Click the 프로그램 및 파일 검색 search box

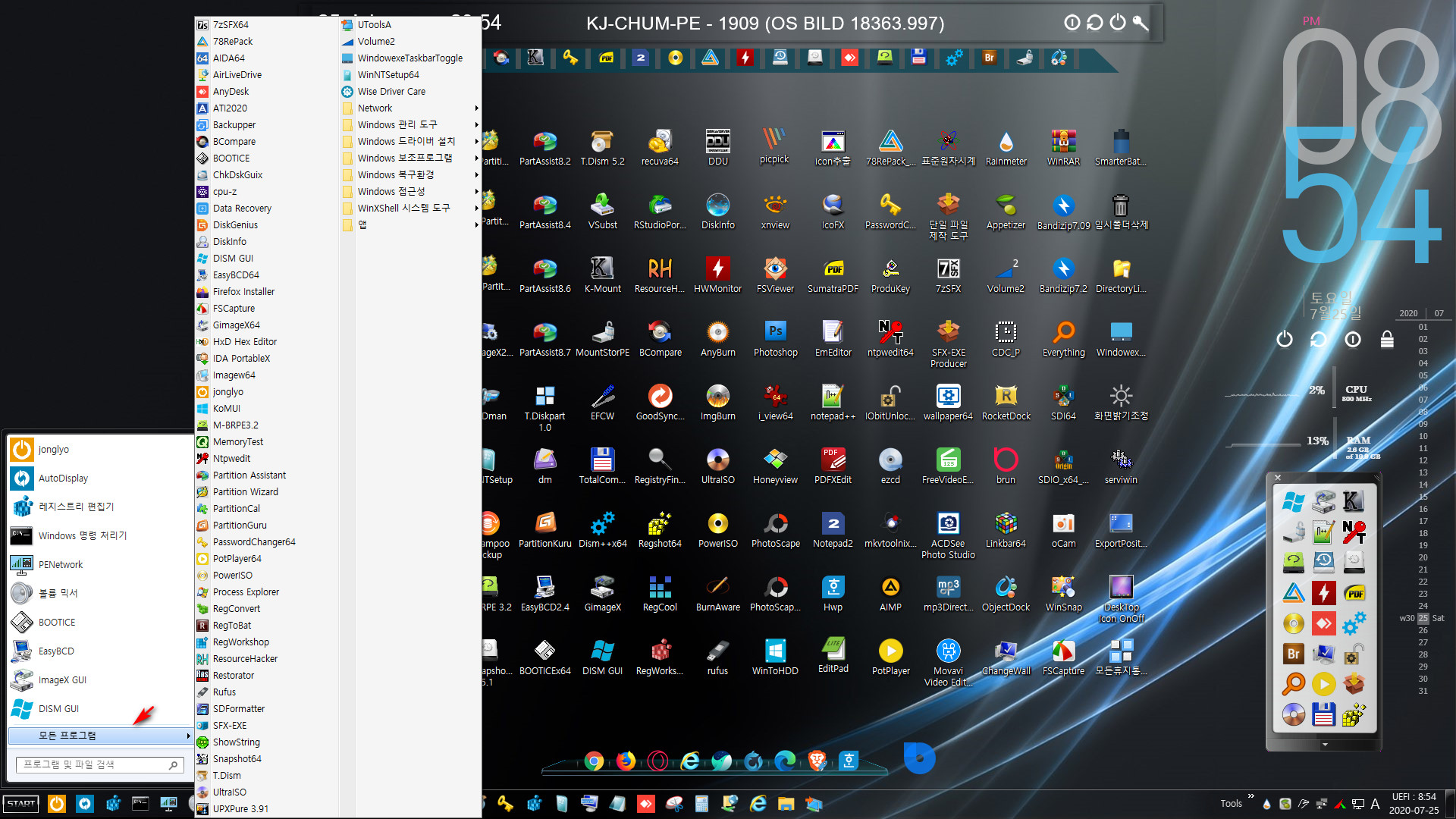click(99, 764)
